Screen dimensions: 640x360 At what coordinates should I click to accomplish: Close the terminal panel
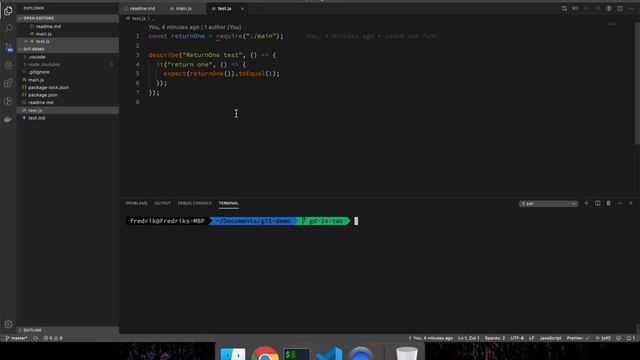(x=631, y=203)
